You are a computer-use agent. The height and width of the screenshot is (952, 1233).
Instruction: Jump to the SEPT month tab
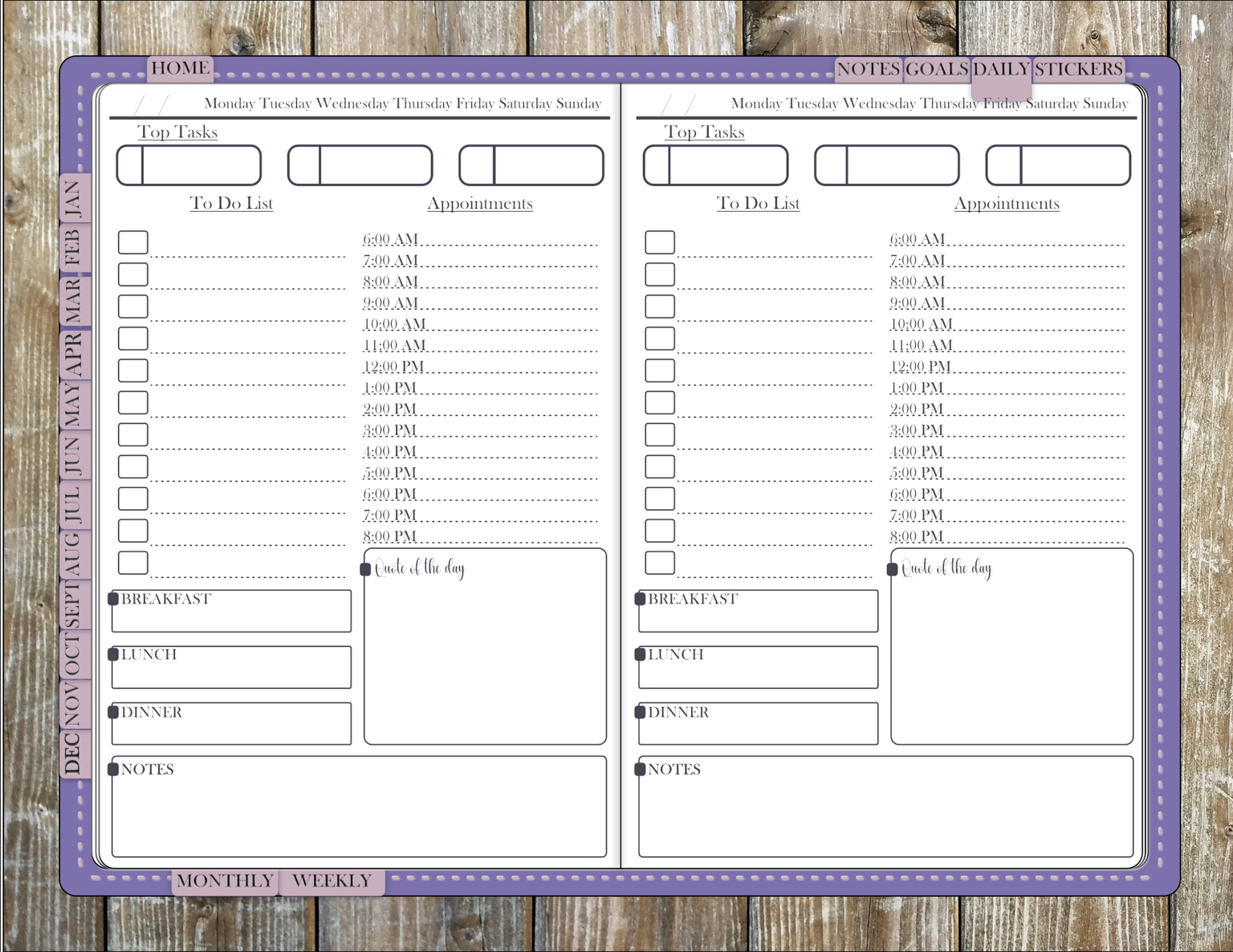pos(74,604)
